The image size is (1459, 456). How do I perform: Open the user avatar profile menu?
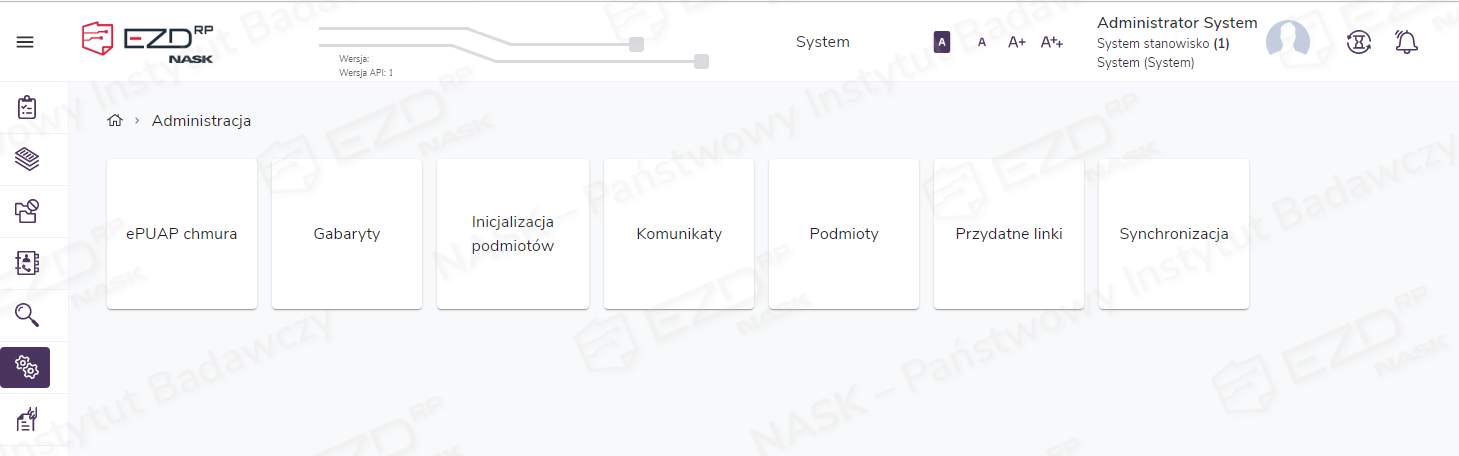point(1287,41)
